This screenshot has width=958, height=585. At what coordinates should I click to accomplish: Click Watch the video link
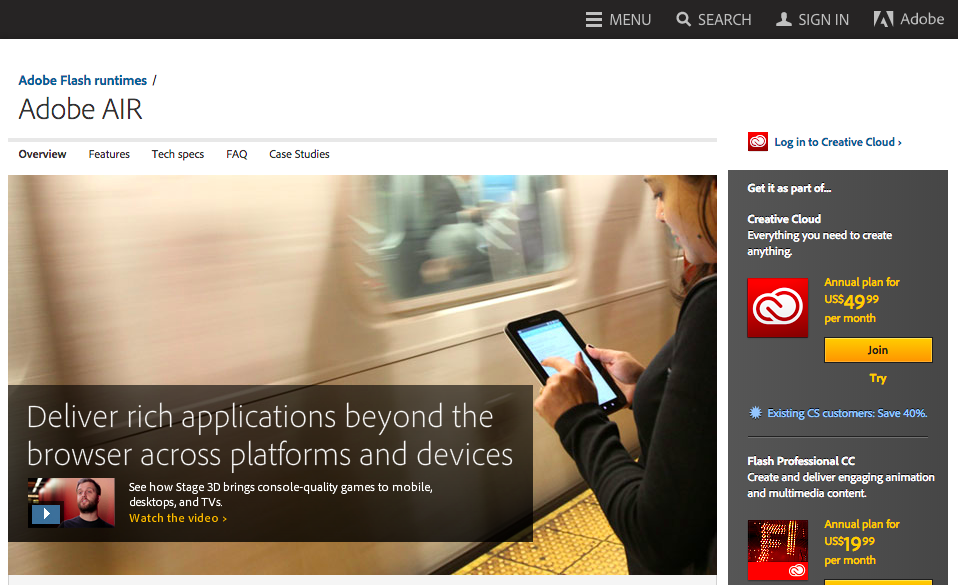pyautogui.click(x=178, y=518)
